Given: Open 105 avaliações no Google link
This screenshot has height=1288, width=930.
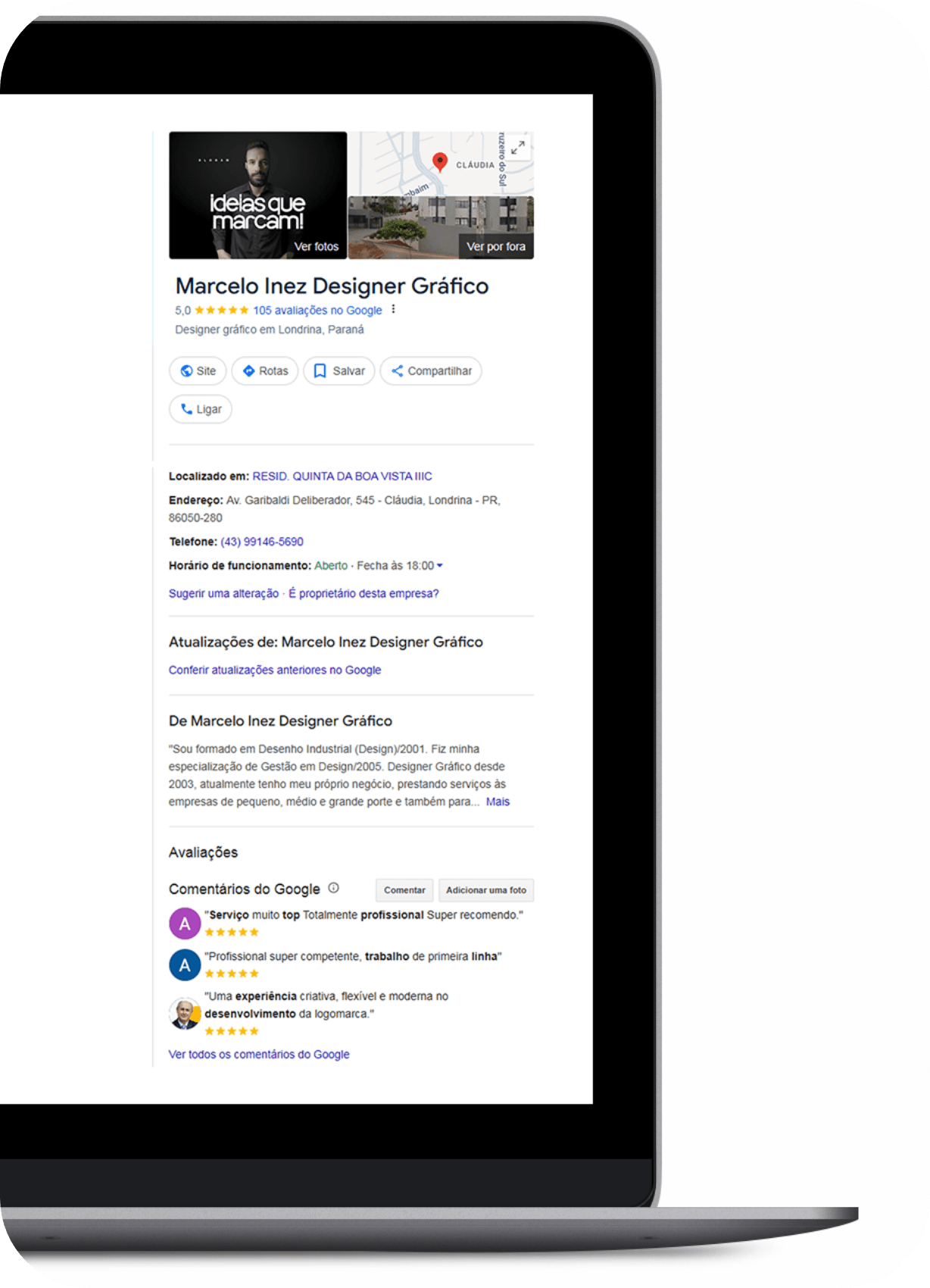Looking at the screenshot, I should pos(317,310).
